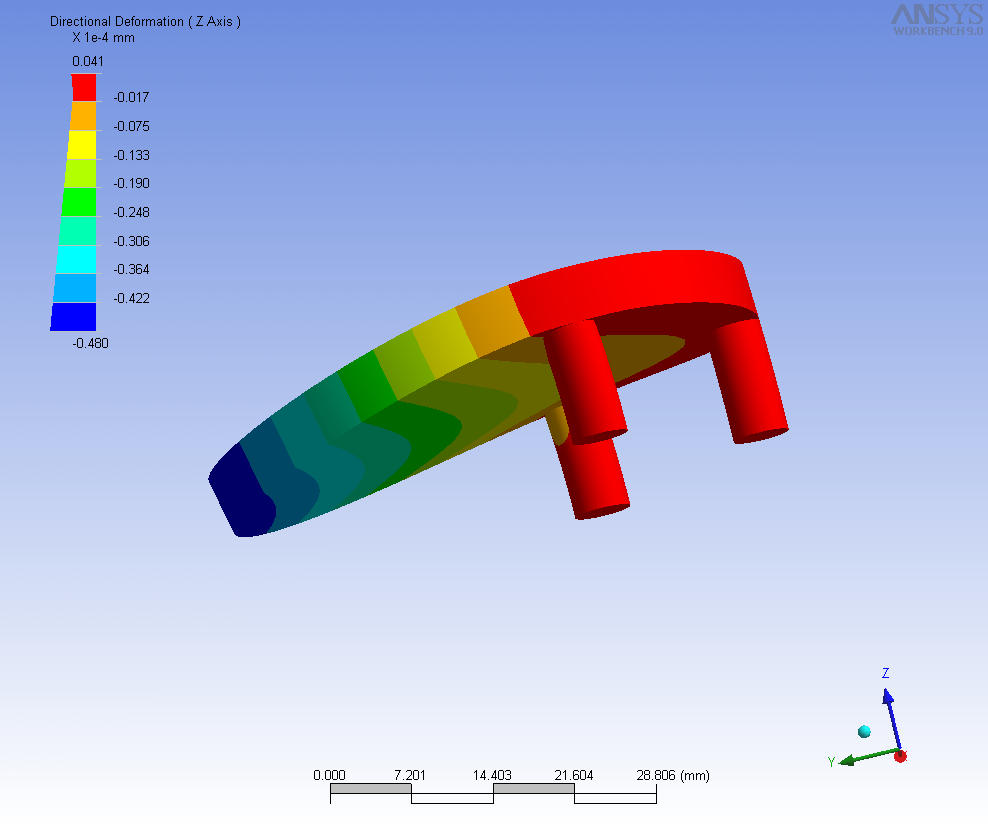The width and height of the screenshot is (988, 828).
Task: Click the X 1e-4 mm units label
Action: pos(103,38)
